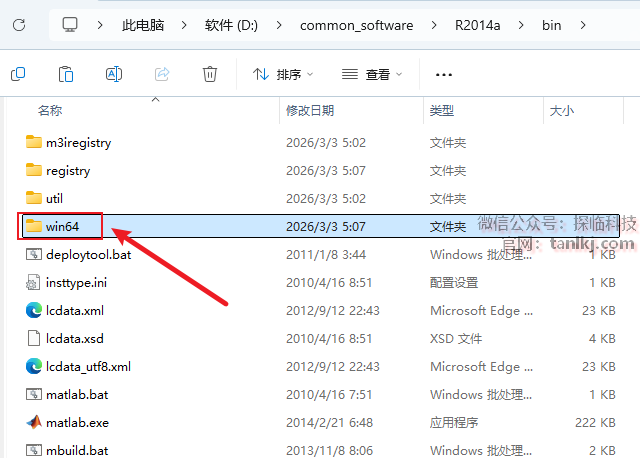The image size is (640, 458).
Task: Expand chevron after 此电脑 in path
Action: tap(184, 25)
